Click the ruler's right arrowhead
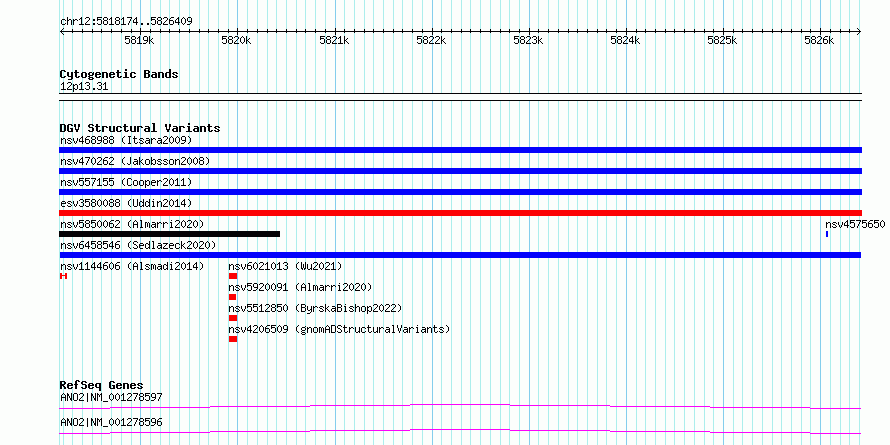Viewport: 890px width, 445px height. [x=859, y=32]
